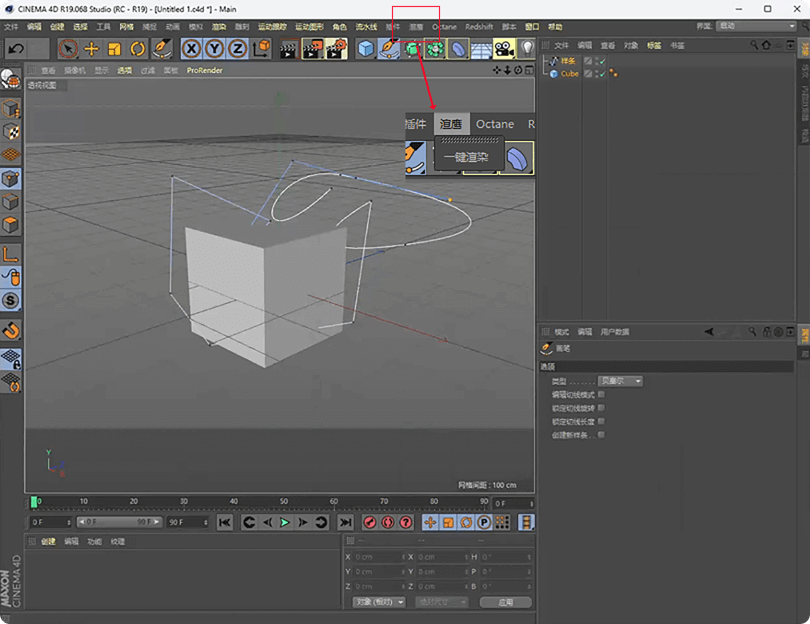
Task: Click the Light bulb icon
Action: point(526,48)
